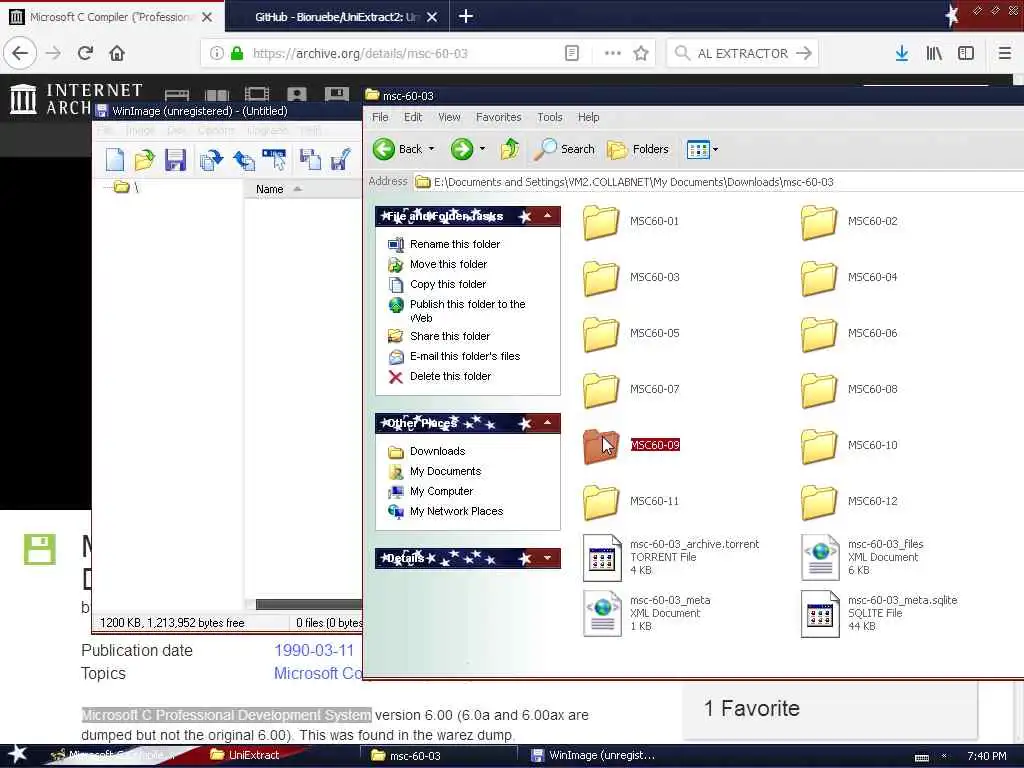This screenshot has width=1024, height=768.
Task: Open new tab in Firefox
Action: (x=466, y=16)
